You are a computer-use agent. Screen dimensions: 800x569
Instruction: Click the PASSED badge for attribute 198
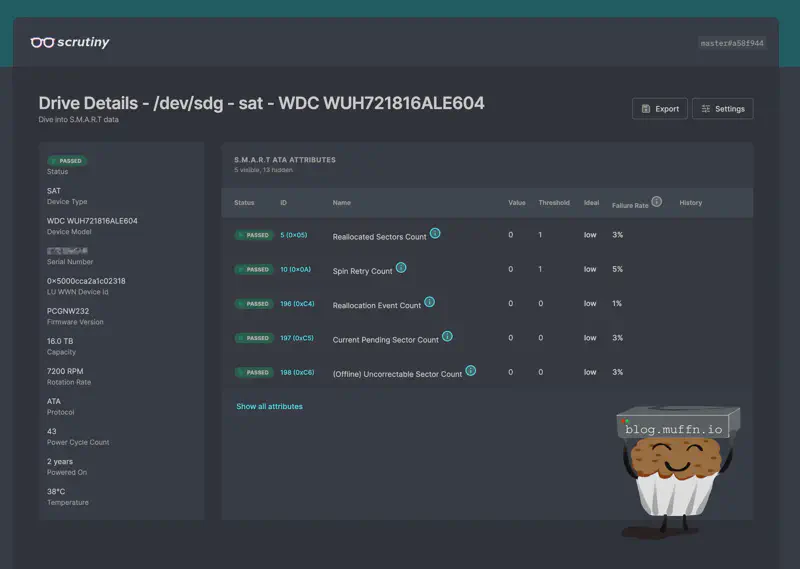click(254, 372)
